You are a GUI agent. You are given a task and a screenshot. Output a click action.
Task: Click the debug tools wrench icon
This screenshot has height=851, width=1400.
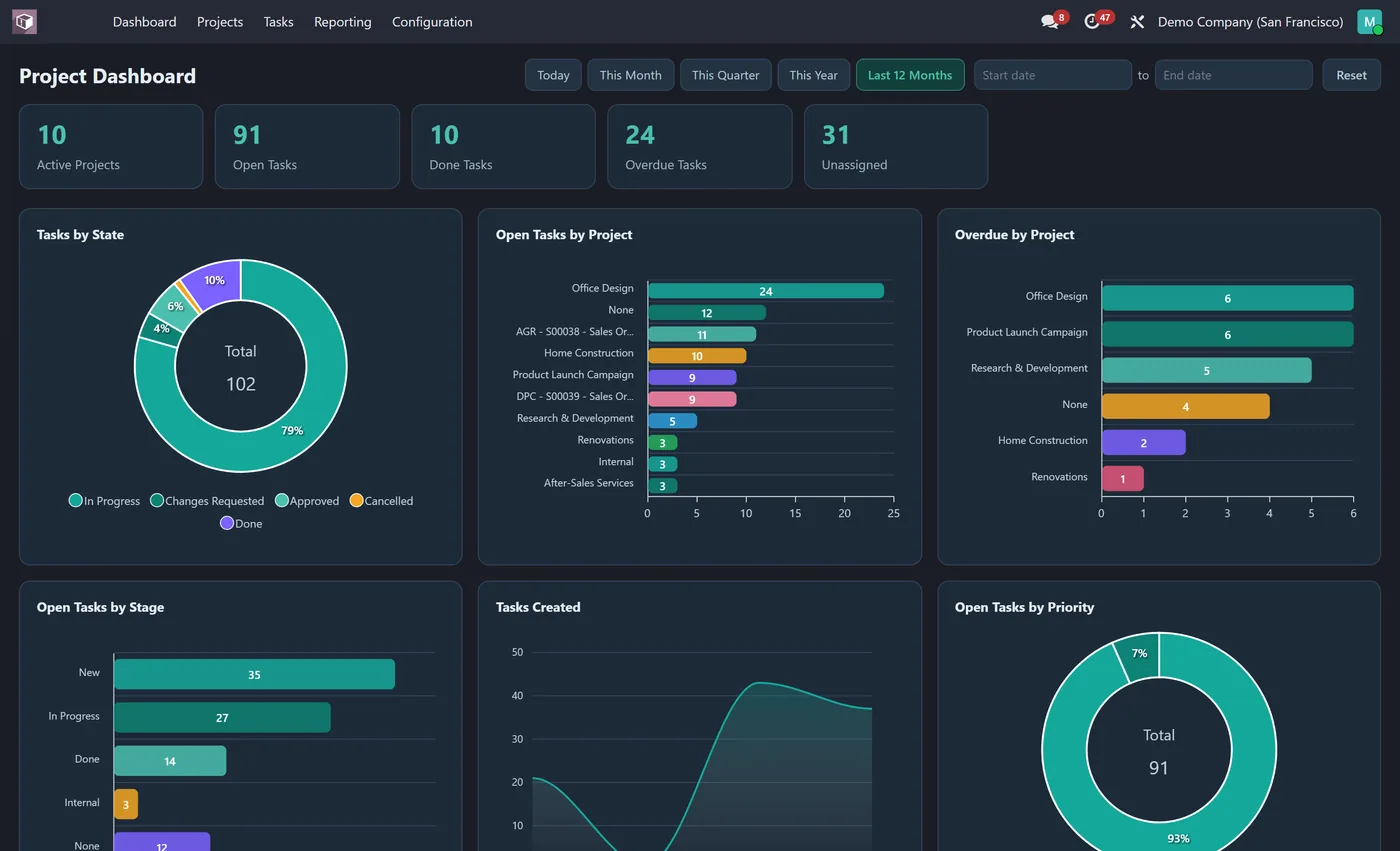(1137, 21)
